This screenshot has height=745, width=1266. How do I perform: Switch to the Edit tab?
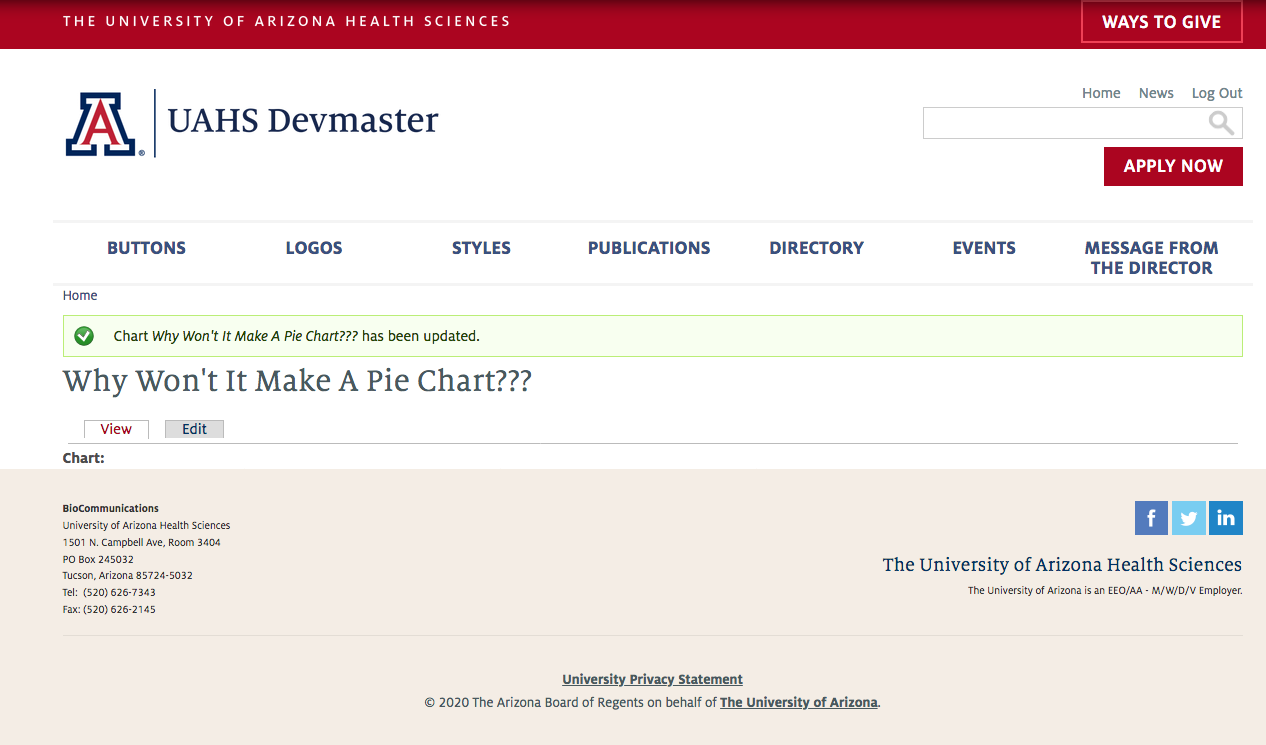tap(194, 429)
